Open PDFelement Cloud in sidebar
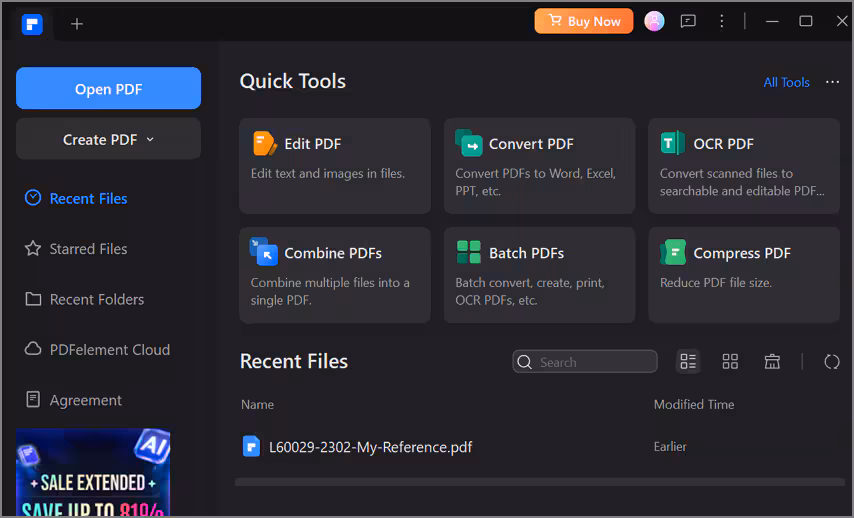The image size is (854, 518). coord(97,350)
